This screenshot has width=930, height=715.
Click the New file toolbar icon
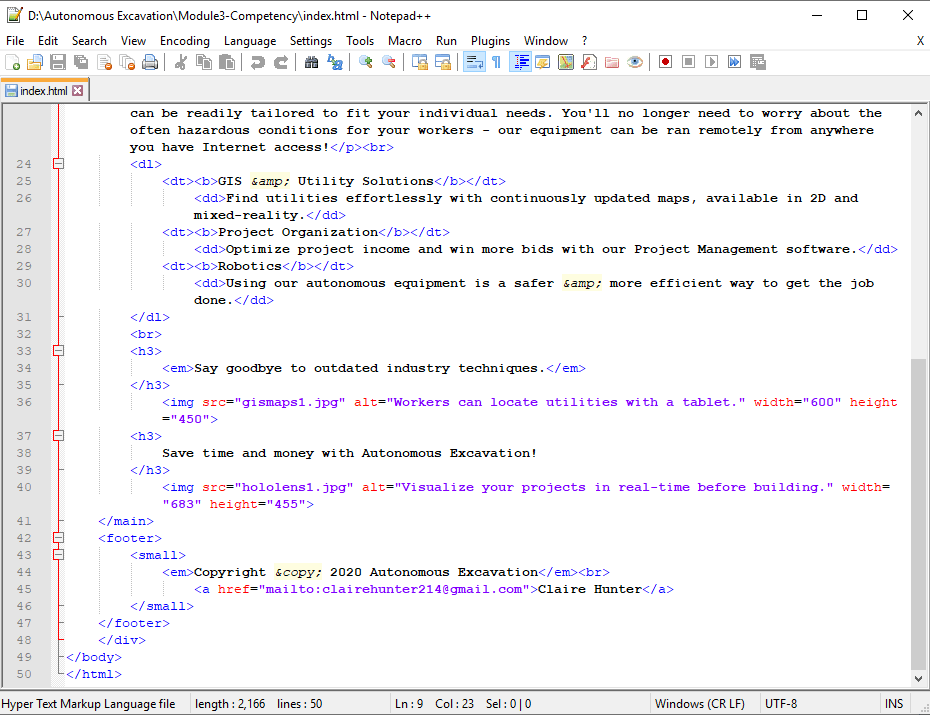(13, 62)
